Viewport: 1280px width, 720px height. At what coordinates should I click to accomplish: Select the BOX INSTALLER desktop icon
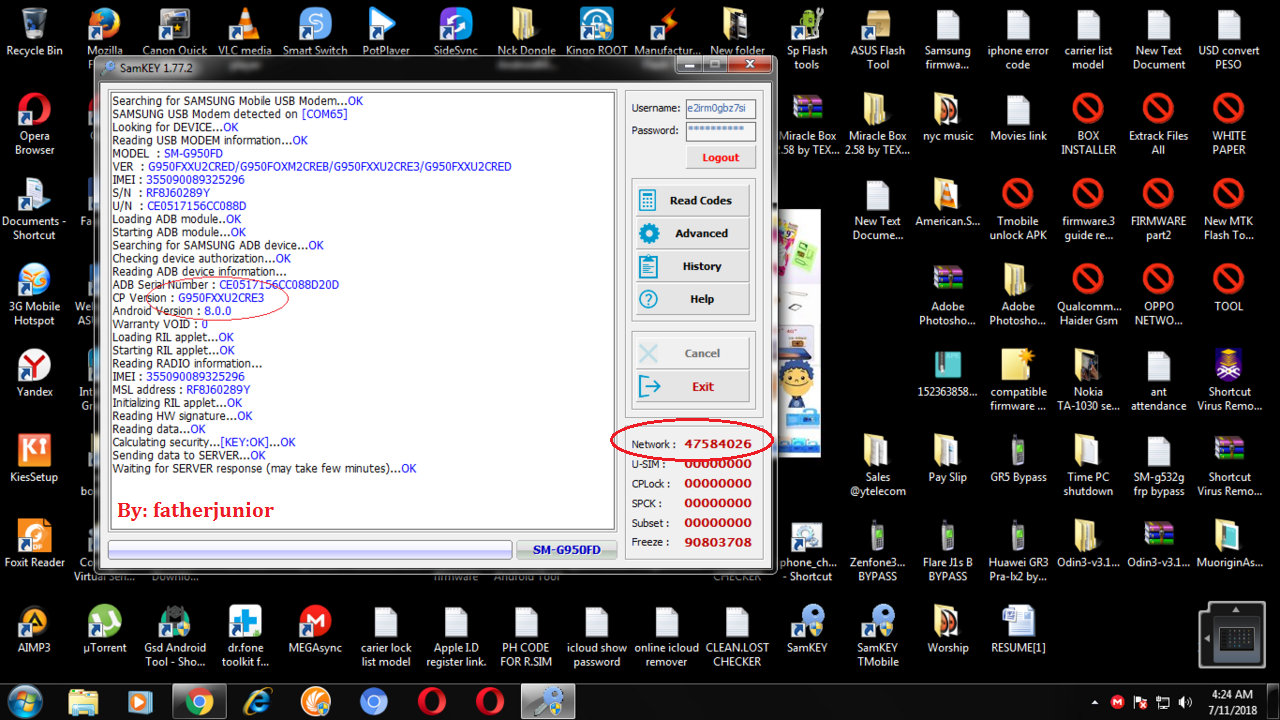point(1088,124)
